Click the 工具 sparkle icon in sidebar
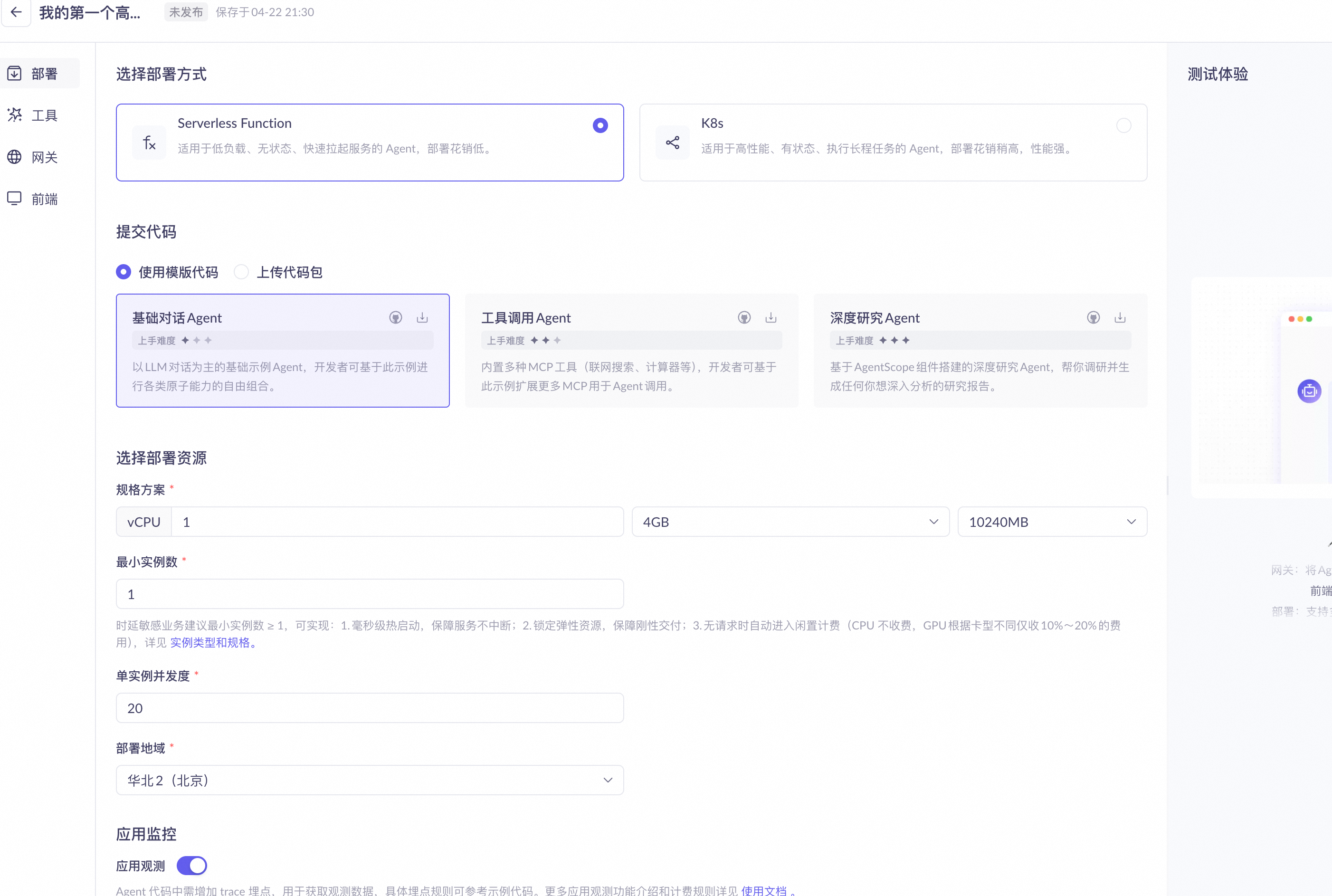This screenshot has height=896, width=1332. click(x=14, y=115)
